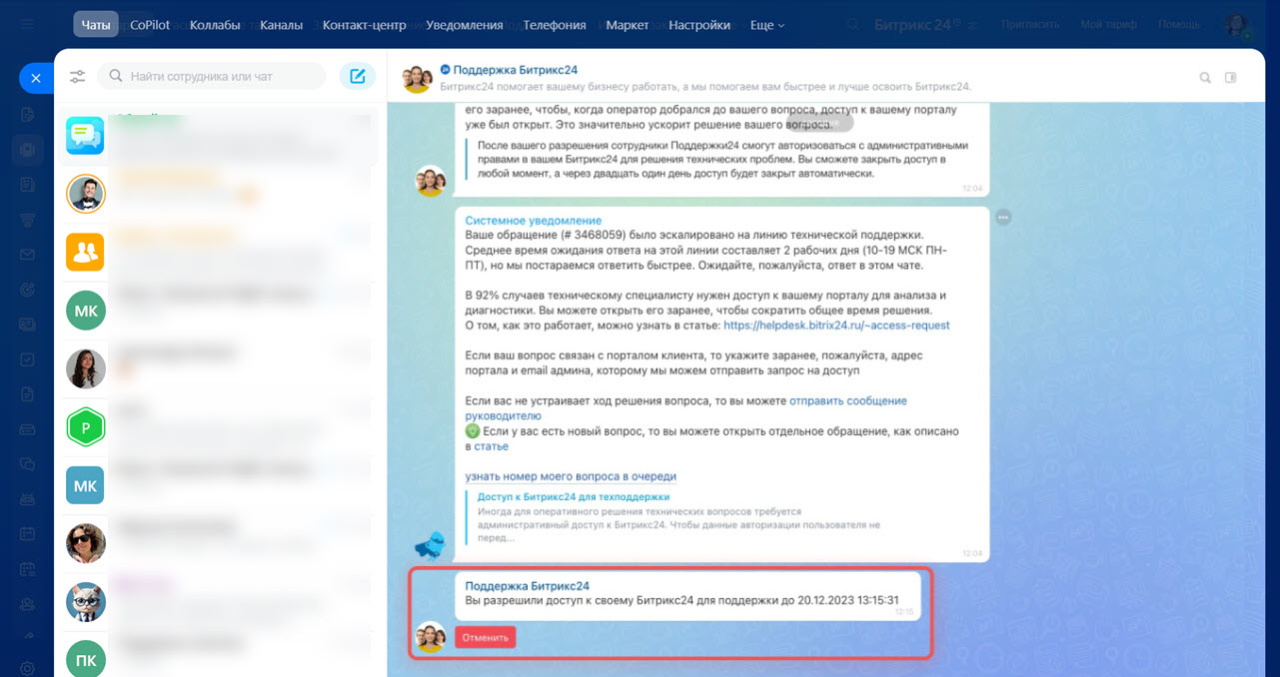Click 'узнать номер моего вопроса в очереди'
This screenshot has height=677, width=1280.
pyautogui.click(x=571, y=476)
